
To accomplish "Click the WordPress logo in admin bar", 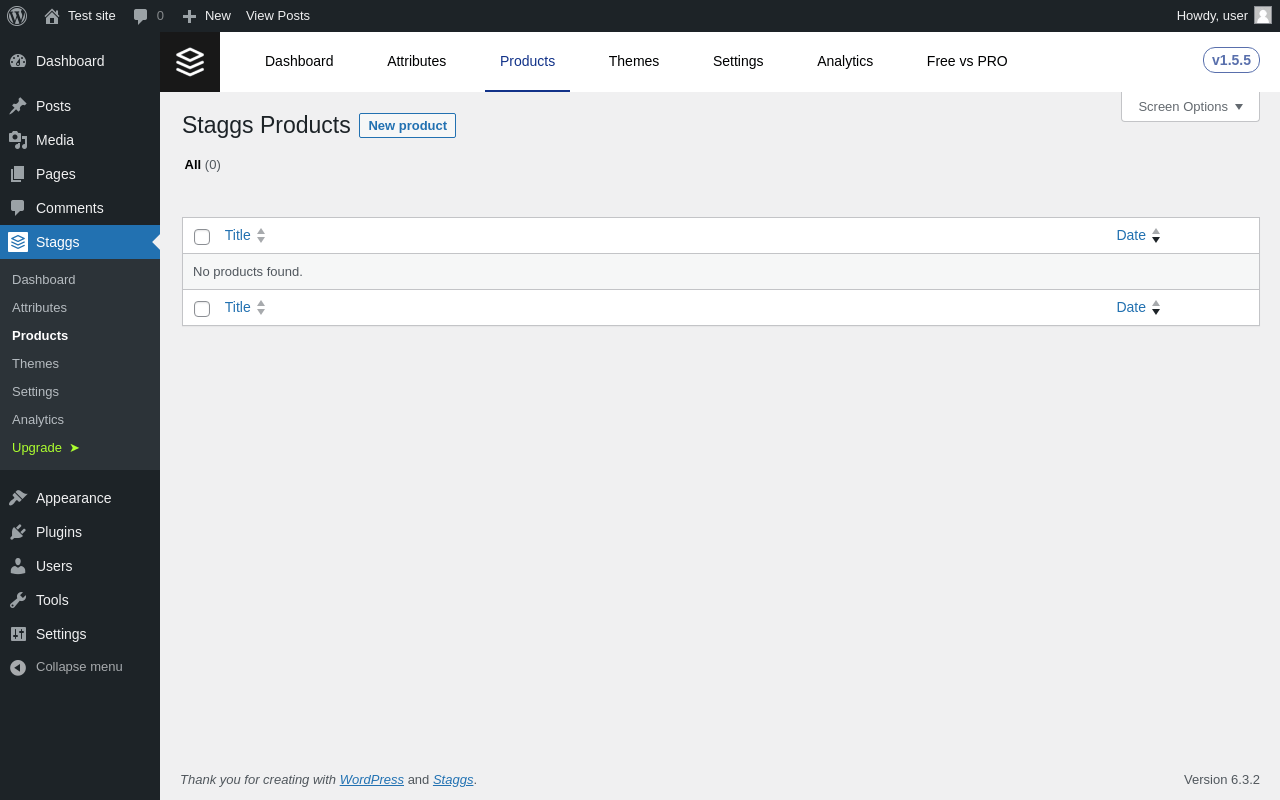I will click(17, 16).
